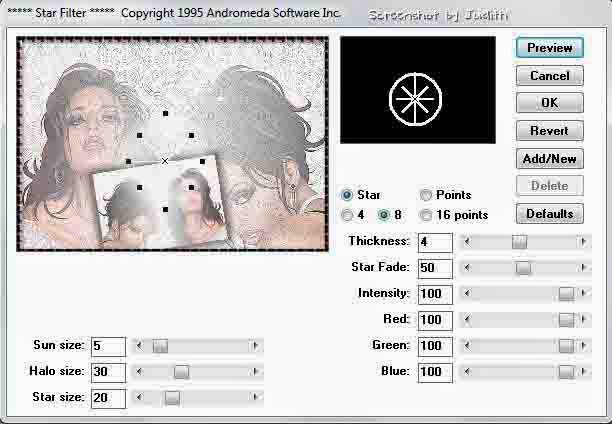Decrease Green with the left arrow
This screenshot has width=612, height=424.
click(467, 346)
